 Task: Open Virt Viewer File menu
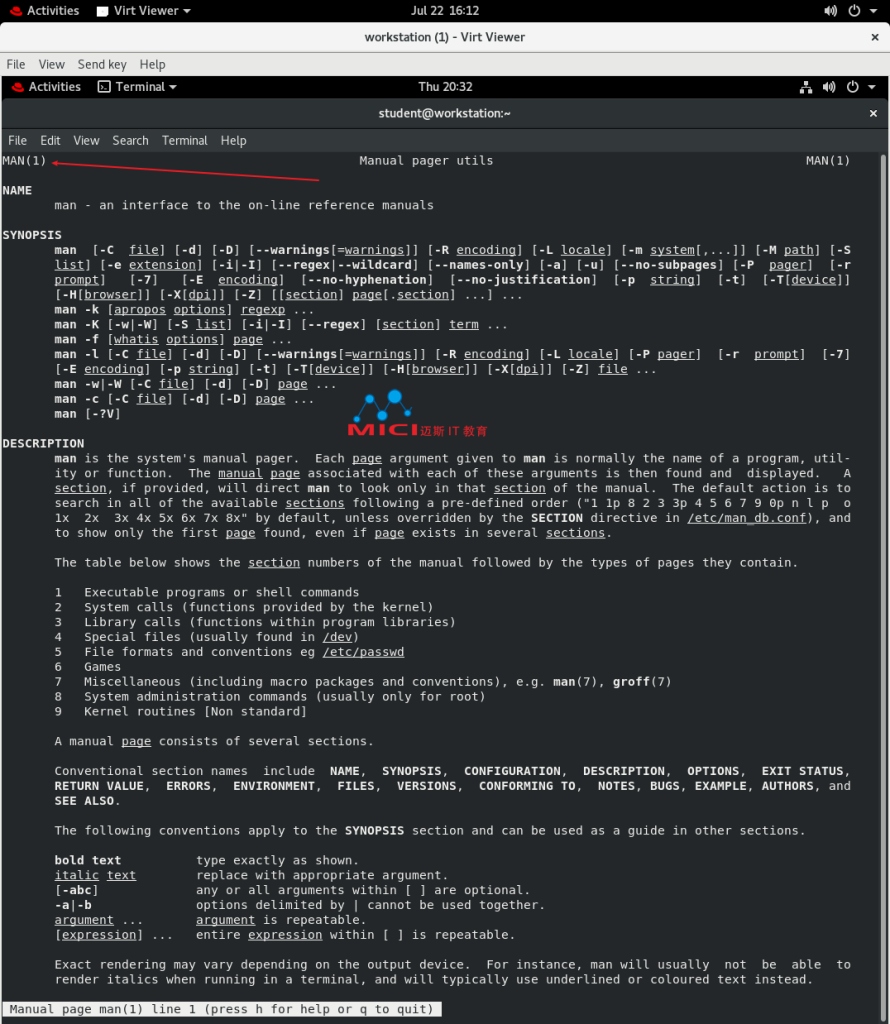(x=16, y=64)
